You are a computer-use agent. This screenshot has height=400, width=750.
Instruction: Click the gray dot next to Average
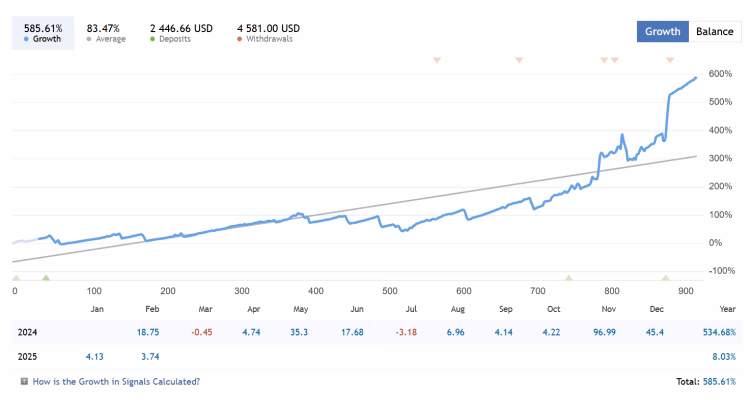(x=89, y=39)
